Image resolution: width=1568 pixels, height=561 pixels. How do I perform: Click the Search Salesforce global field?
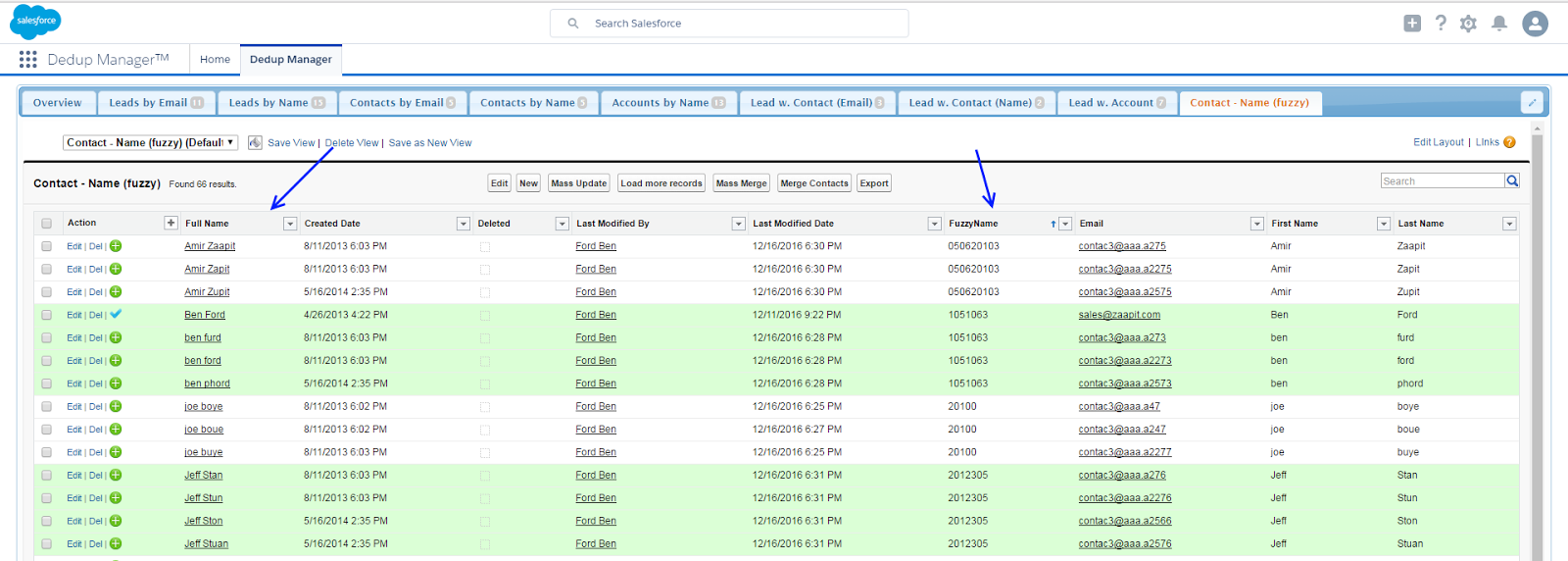pyautogui.click(x=729, y=24)
